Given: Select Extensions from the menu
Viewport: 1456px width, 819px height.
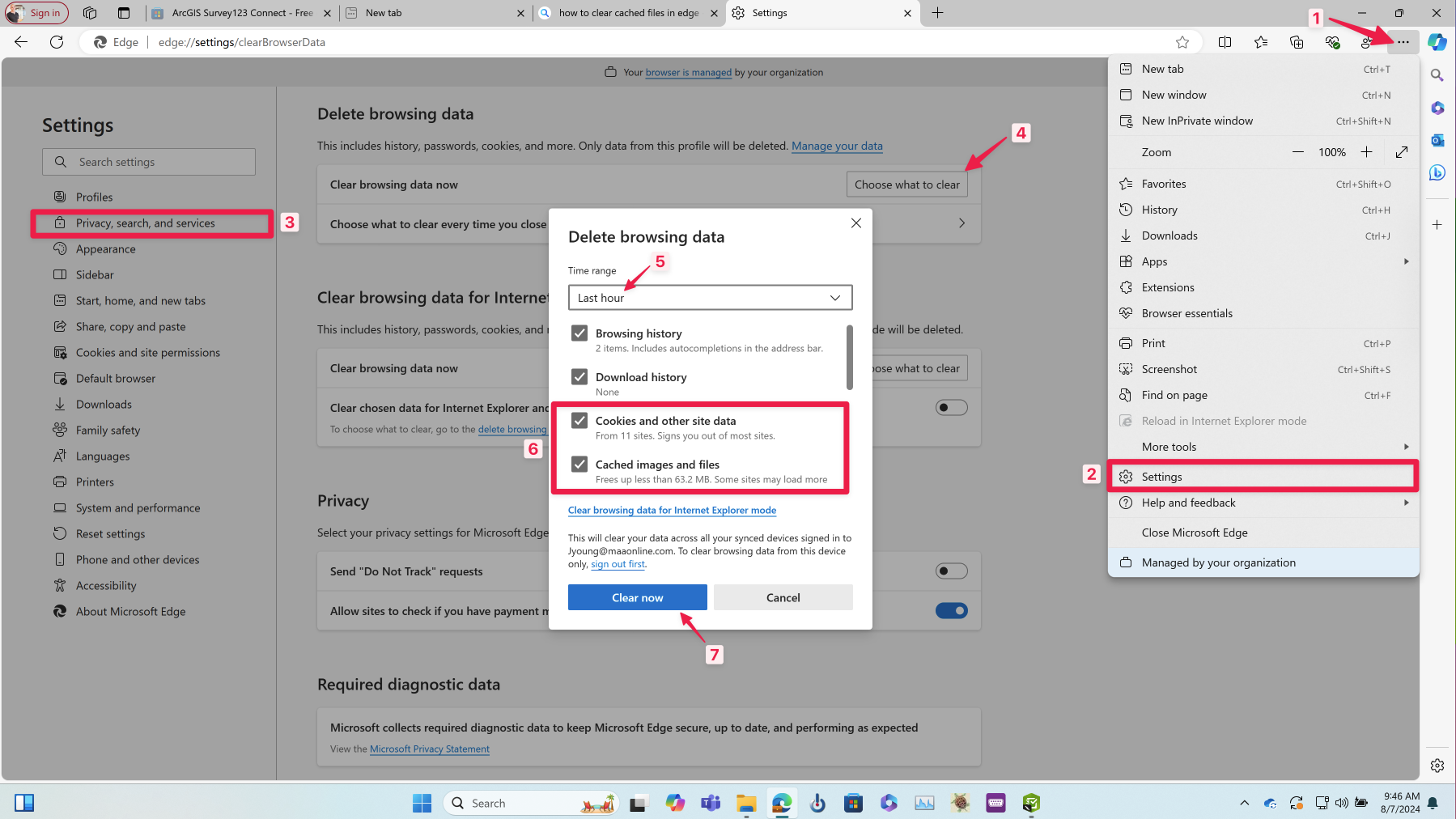Looking at the screenshot, I should 1167,287.
